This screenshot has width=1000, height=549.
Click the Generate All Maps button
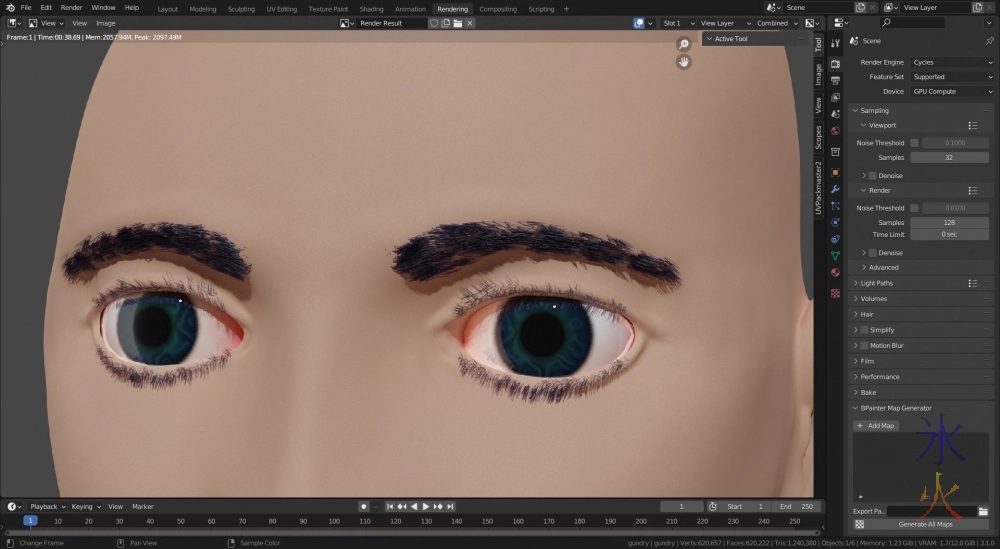tap(925, 524)
